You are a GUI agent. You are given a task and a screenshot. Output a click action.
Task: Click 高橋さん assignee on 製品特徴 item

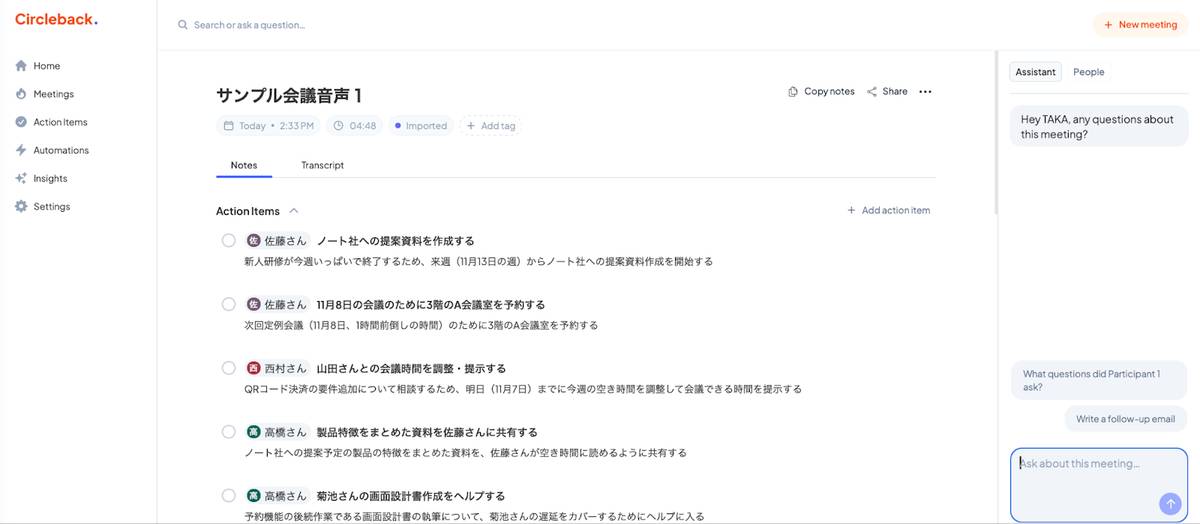(277, 432)
